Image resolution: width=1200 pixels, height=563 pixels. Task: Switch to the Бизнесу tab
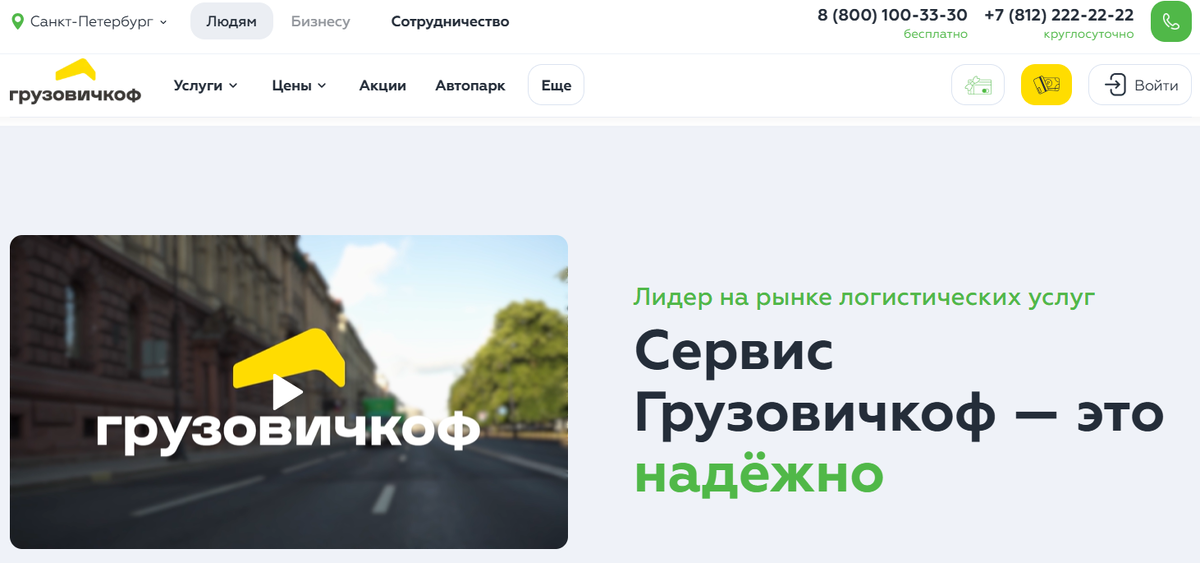tap(321, 21)
